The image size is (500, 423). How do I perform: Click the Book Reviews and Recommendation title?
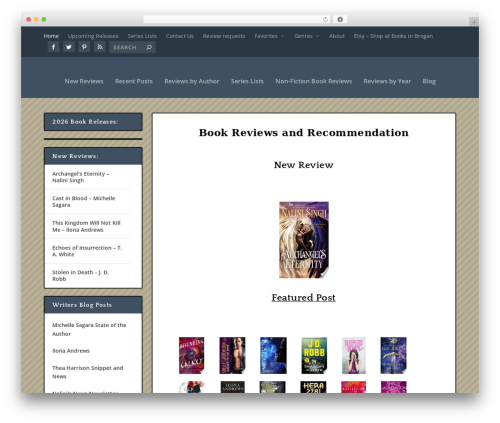(x=304, y=133)
